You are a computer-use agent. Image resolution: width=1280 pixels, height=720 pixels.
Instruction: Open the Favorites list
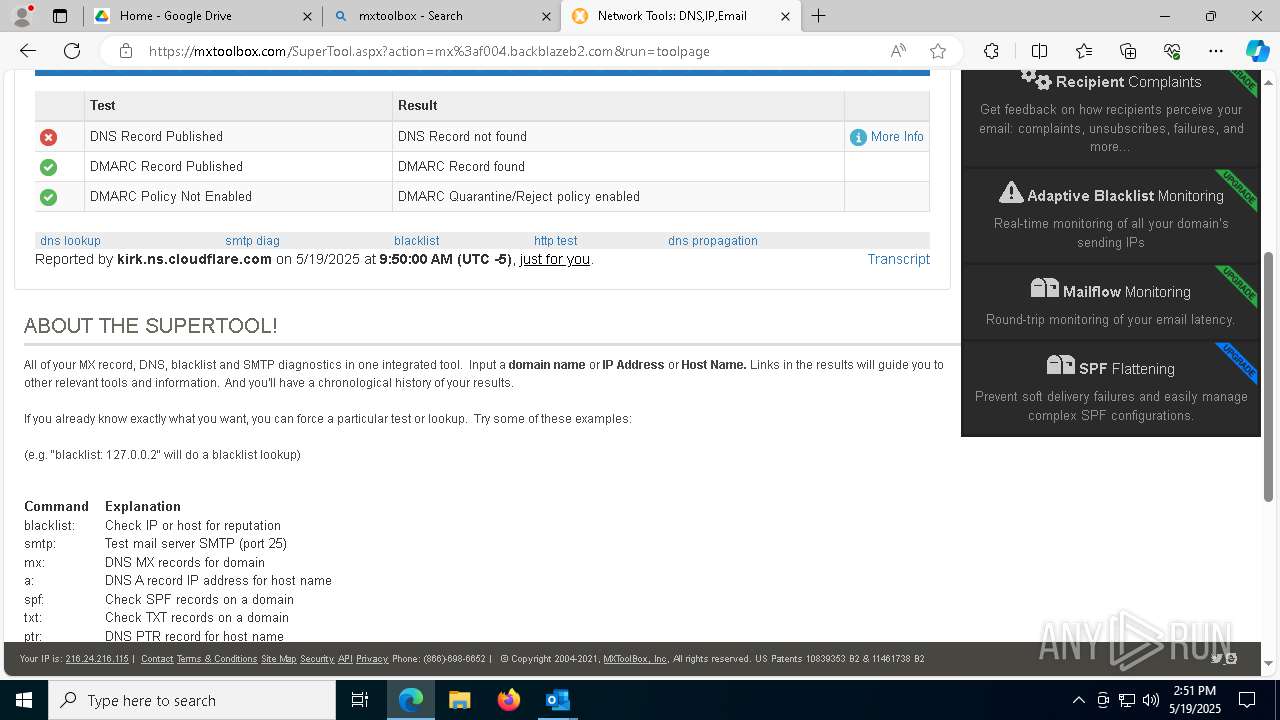tap(1084, 51)
